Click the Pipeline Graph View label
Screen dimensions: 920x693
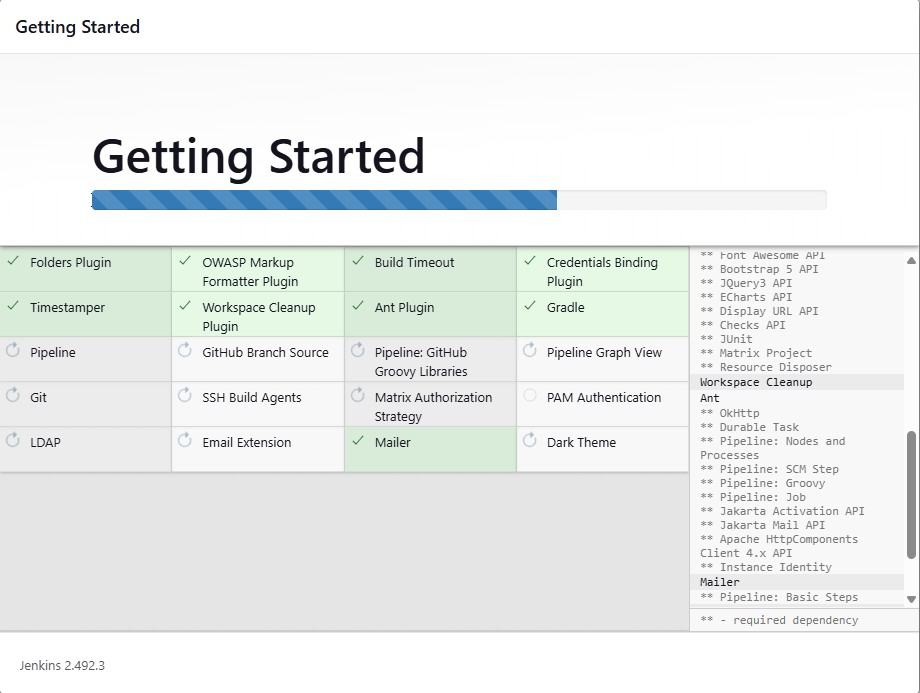(x=604, y=353)
